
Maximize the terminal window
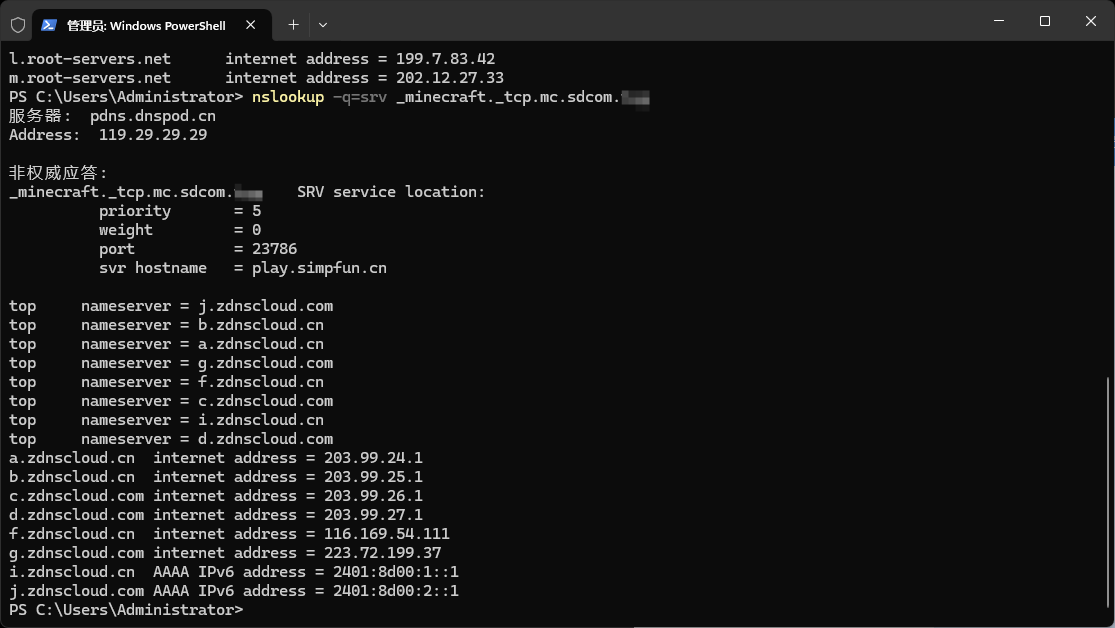tap(1045, 21)
